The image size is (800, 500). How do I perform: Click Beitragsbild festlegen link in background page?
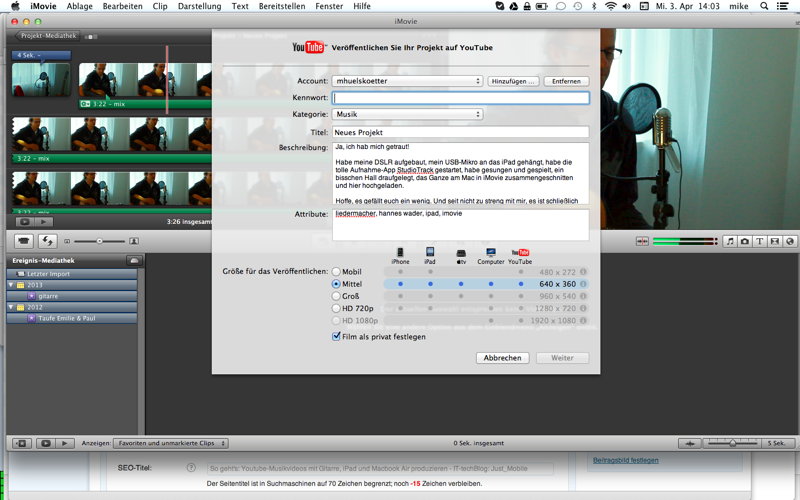[x=626, y=460]
